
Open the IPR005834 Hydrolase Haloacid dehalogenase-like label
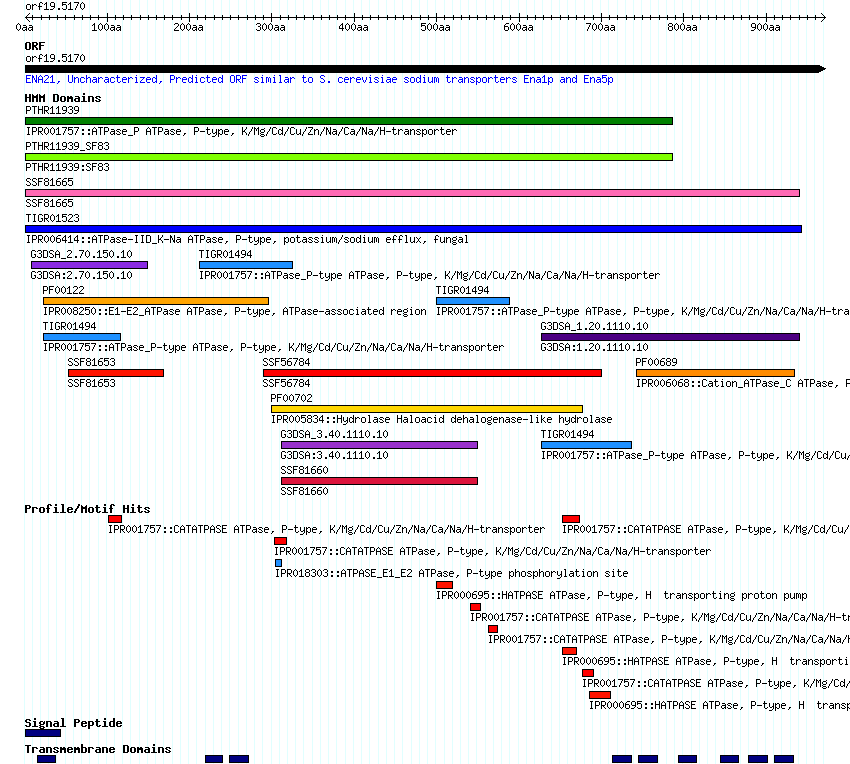441,420
